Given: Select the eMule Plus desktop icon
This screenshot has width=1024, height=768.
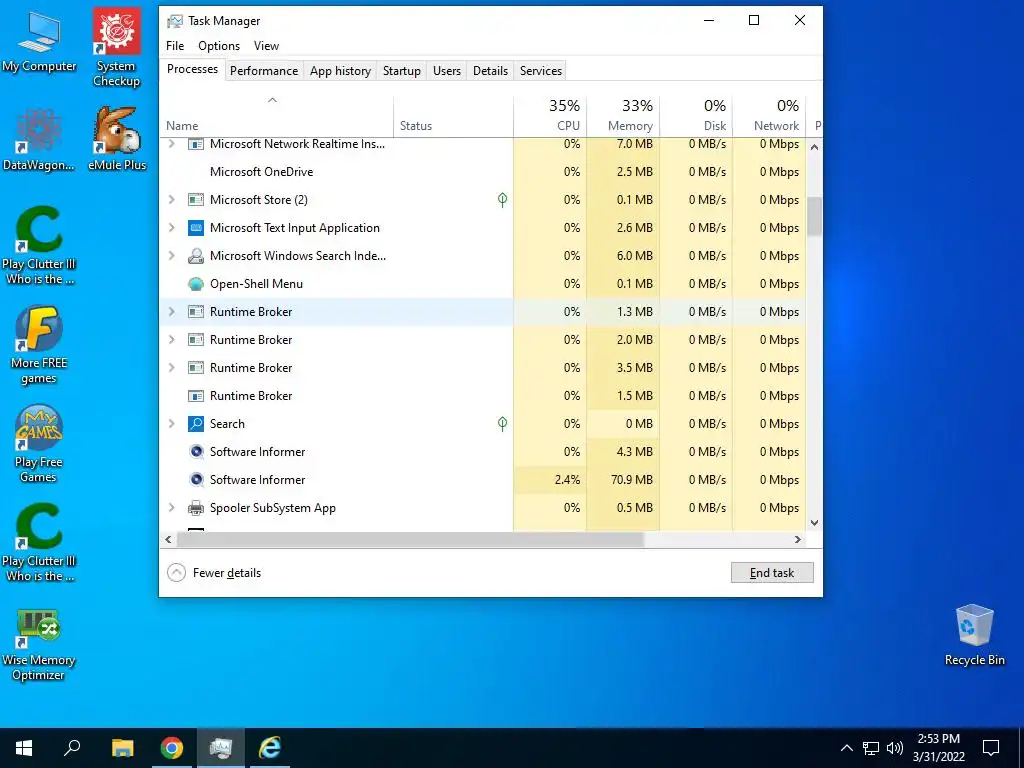Looking at the screenshot, I should click(117, 139).
